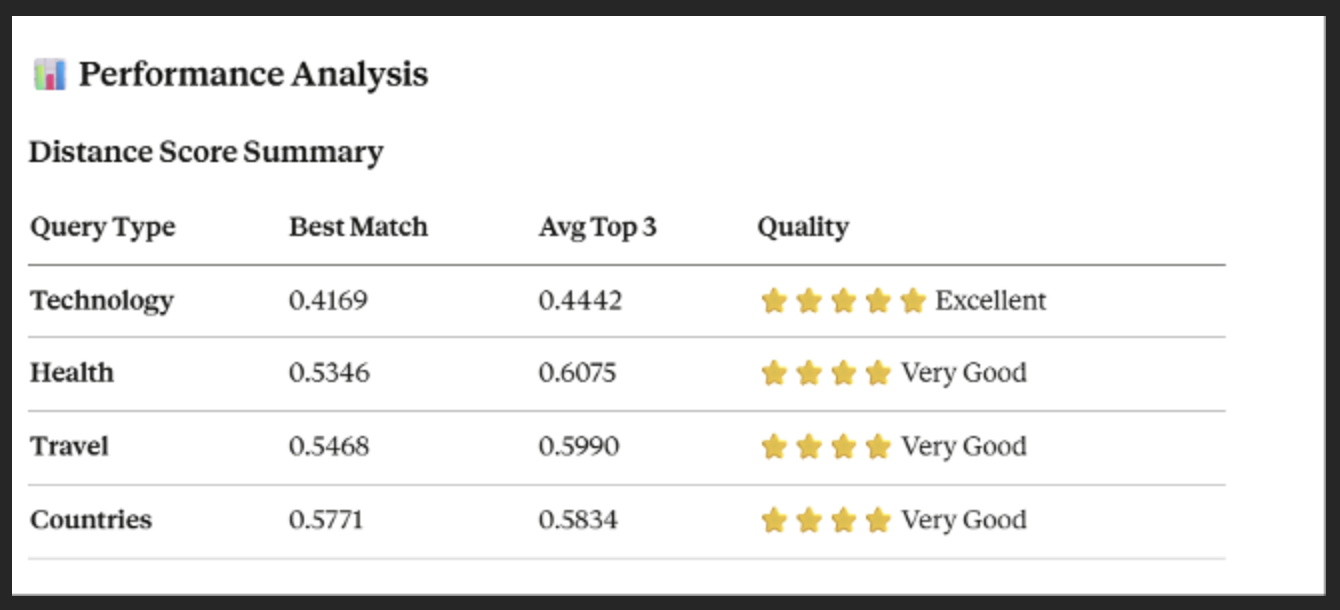Image resolution: width=1340 pixels, height=610 pixels.
Task: Select the Performance Analysis heading text
Action: pyautogui.click(x=253, y=75)
